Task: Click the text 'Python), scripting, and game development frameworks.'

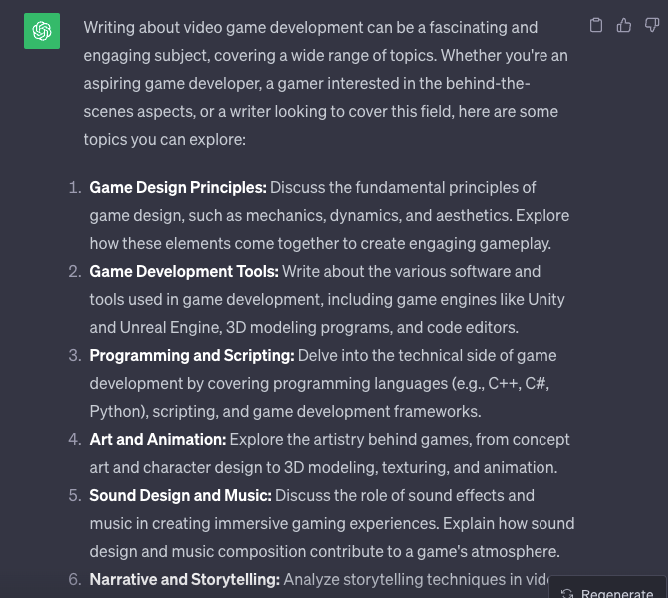Action: [x=285, y=411]
